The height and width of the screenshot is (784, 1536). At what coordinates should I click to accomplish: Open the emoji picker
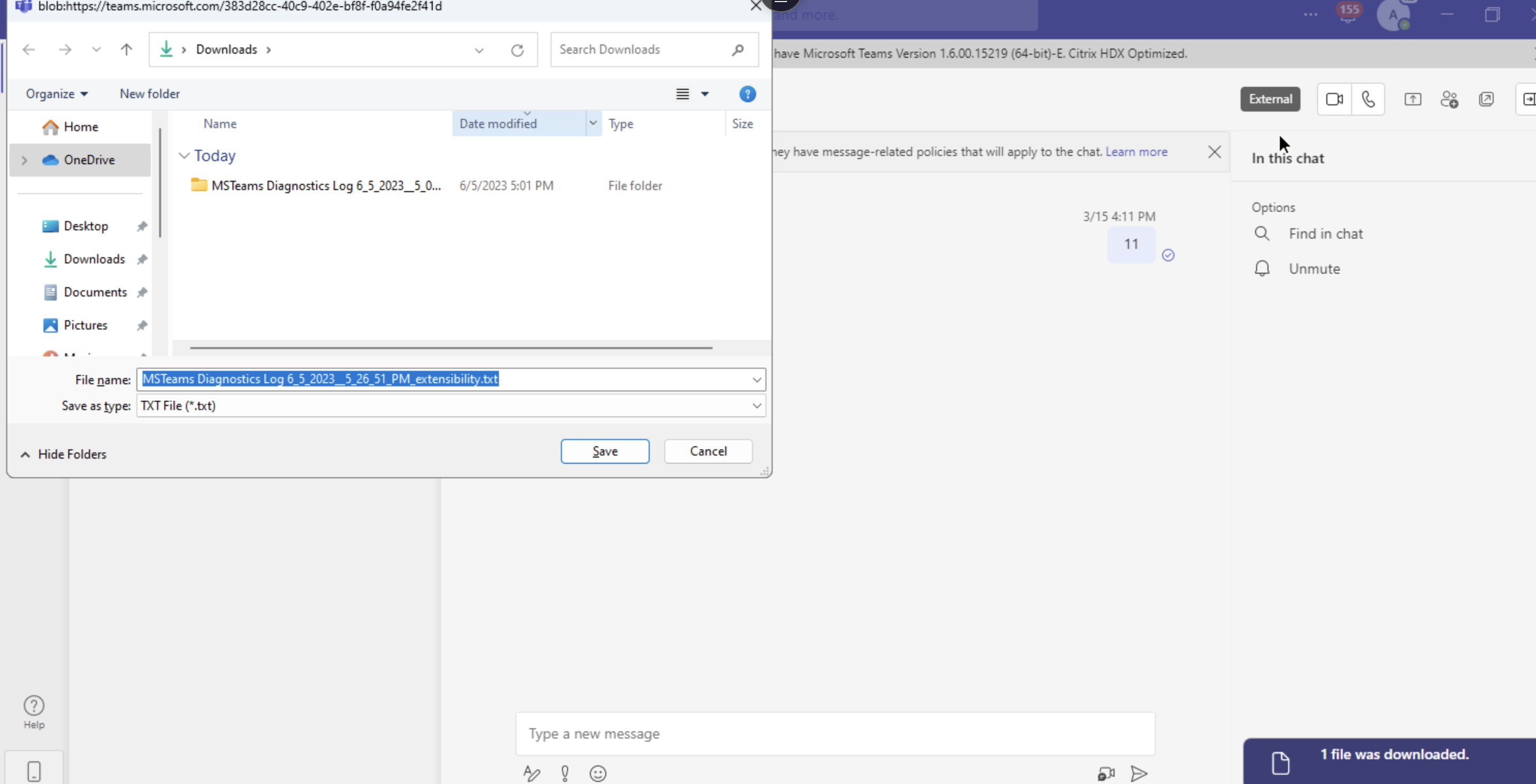[x=598, y=773]
